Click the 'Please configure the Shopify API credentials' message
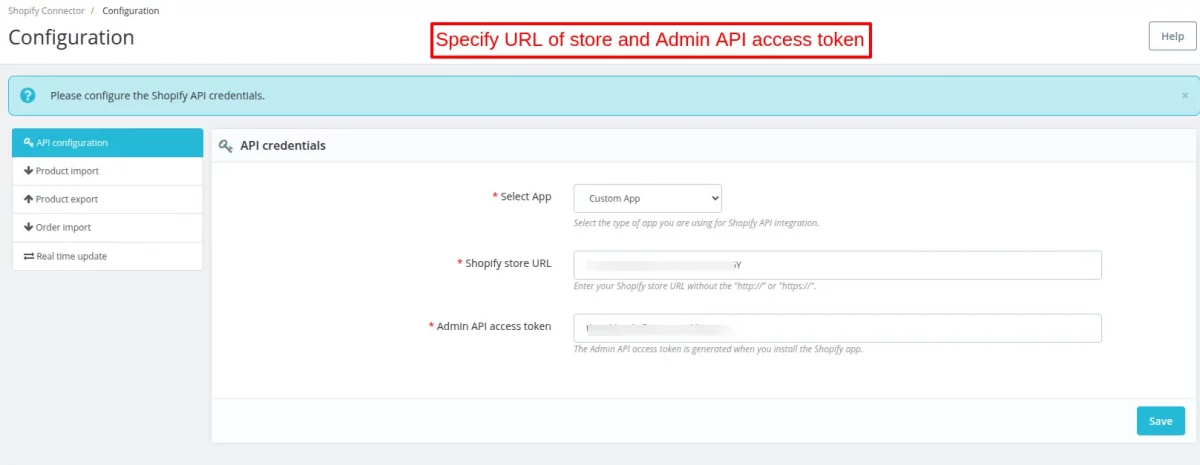 (x=158, y=96)
